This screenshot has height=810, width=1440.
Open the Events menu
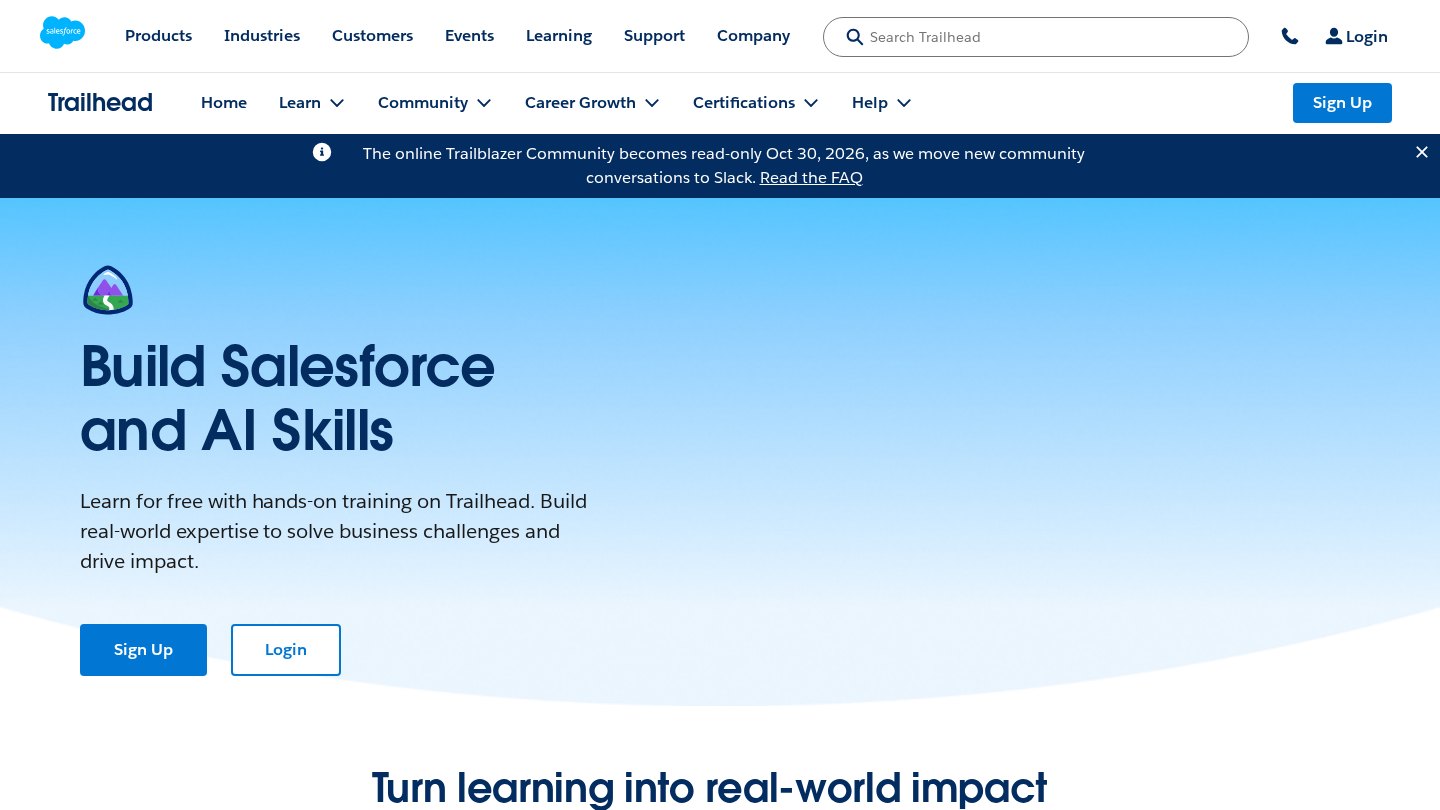469,36
